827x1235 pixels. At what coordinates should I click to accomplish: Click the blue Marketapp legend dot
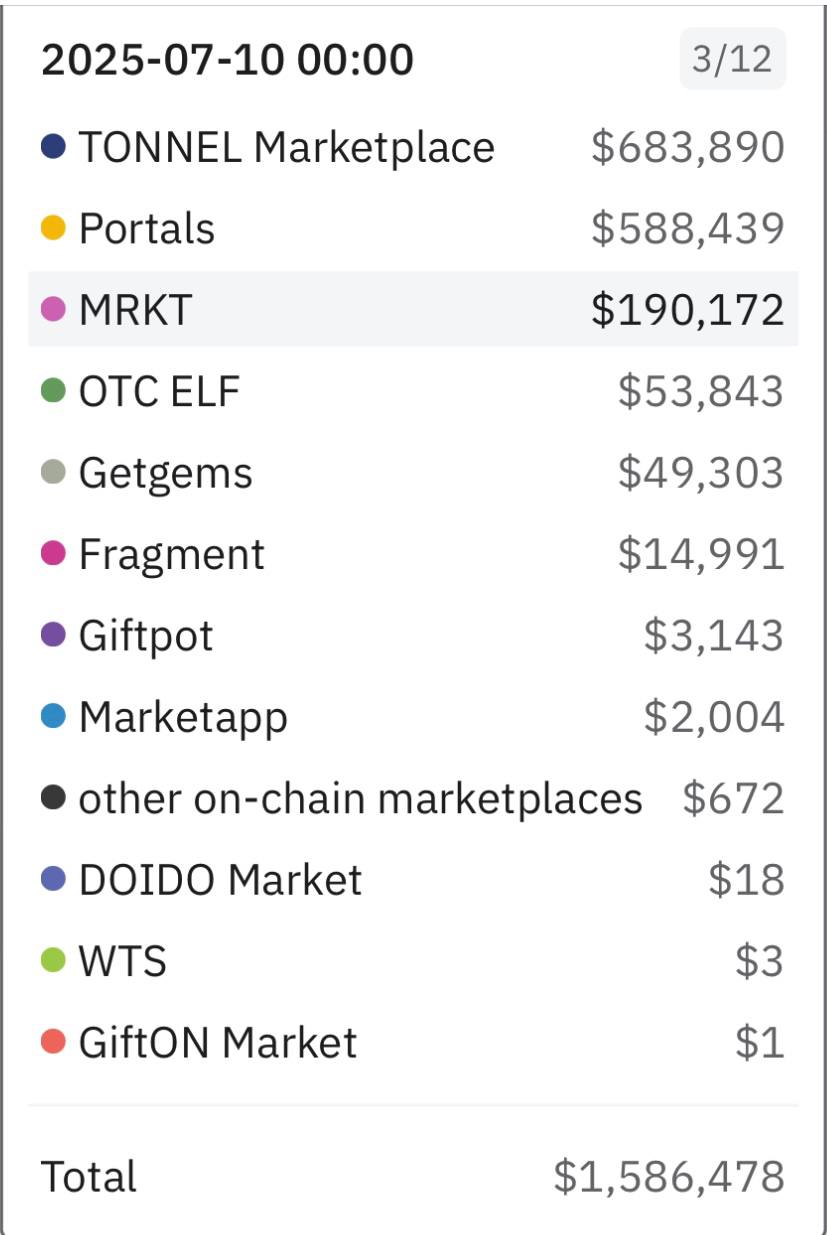[53, 716]
